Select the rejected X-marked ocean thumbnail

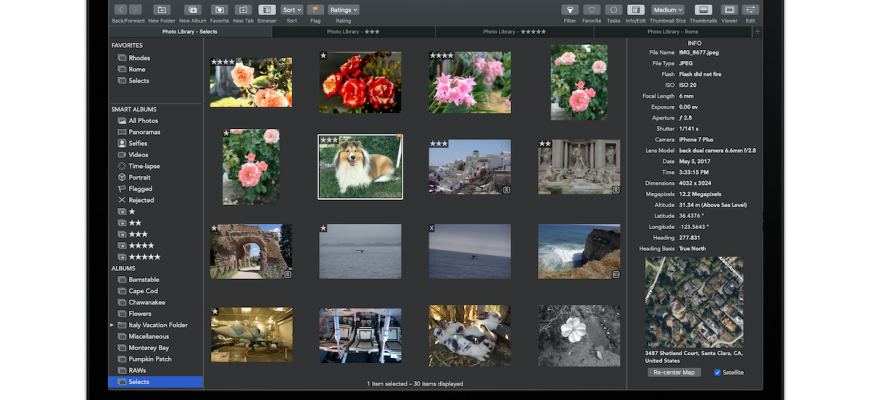pos(470,251)
